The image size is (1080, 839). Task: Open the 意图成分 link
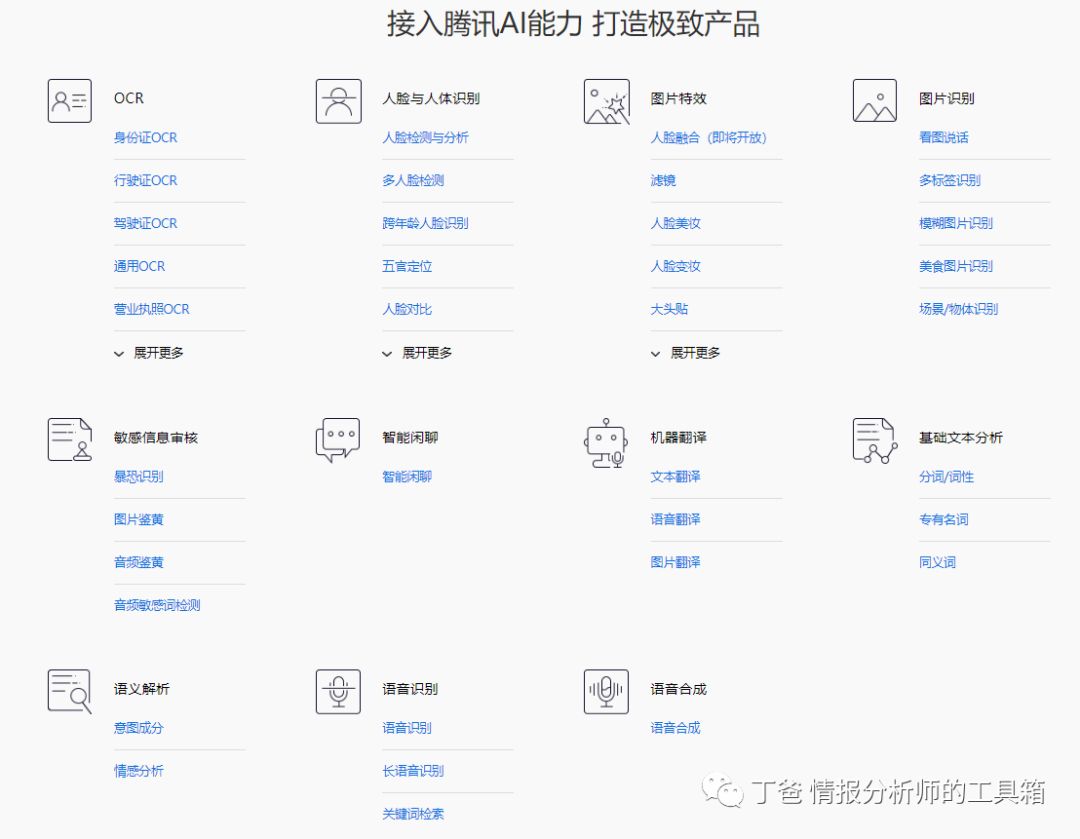coord(138,728)
